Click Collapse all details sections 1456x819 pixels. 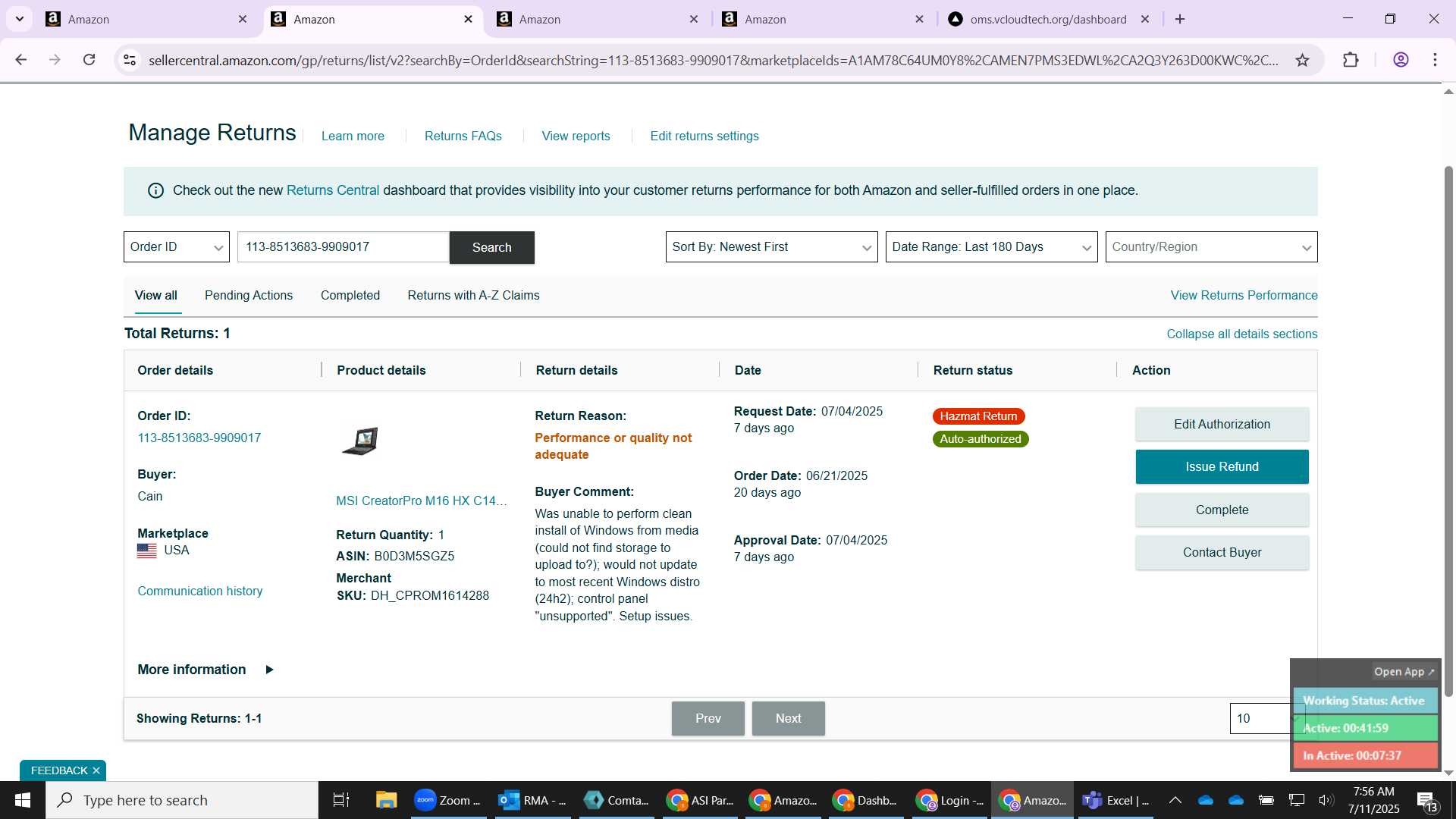click(1241, 334)
